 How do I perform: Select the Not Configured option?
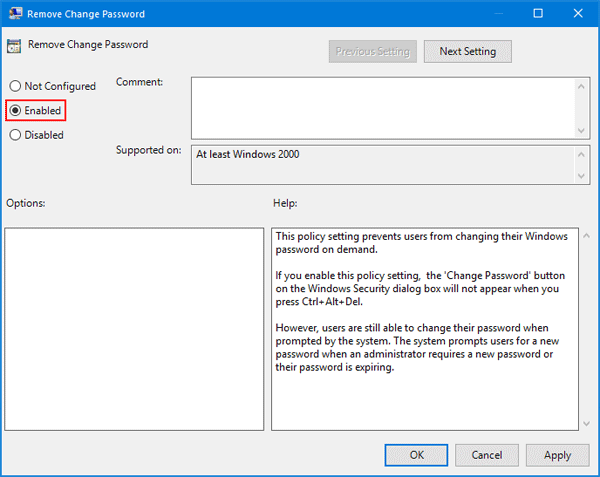(15, 87)
